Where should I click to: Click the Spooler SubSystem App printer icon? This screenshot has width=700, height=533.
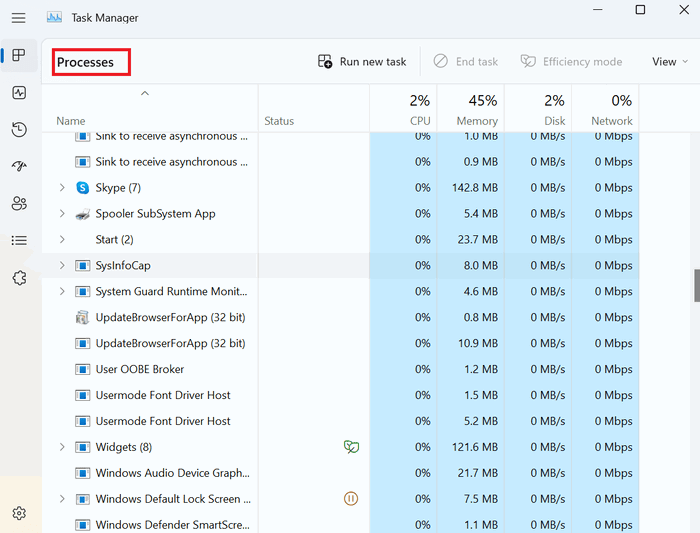pos(83,214)
